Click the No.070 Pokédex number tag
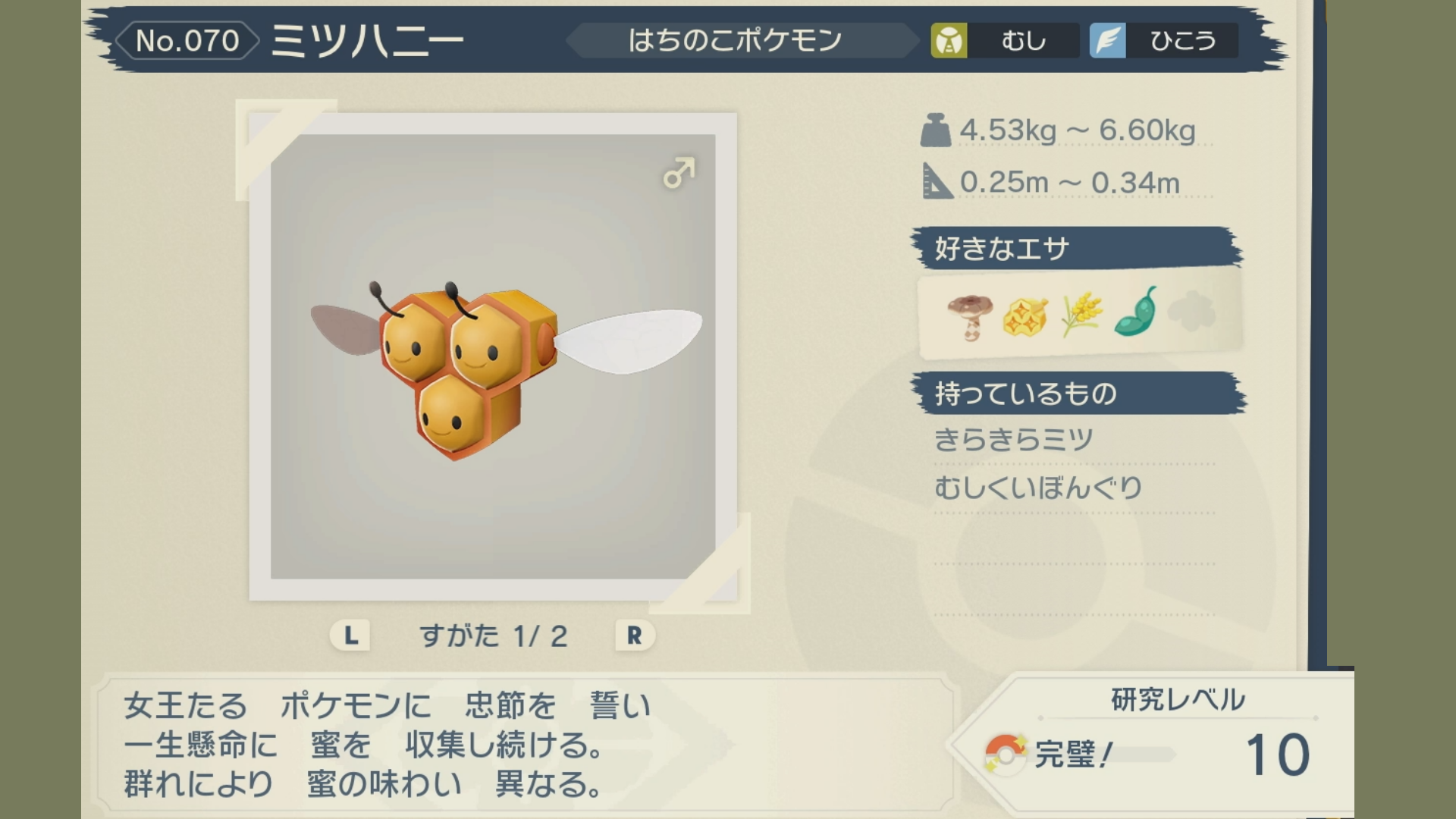Viewport: 1456px width, 819px height. (187, 40)
